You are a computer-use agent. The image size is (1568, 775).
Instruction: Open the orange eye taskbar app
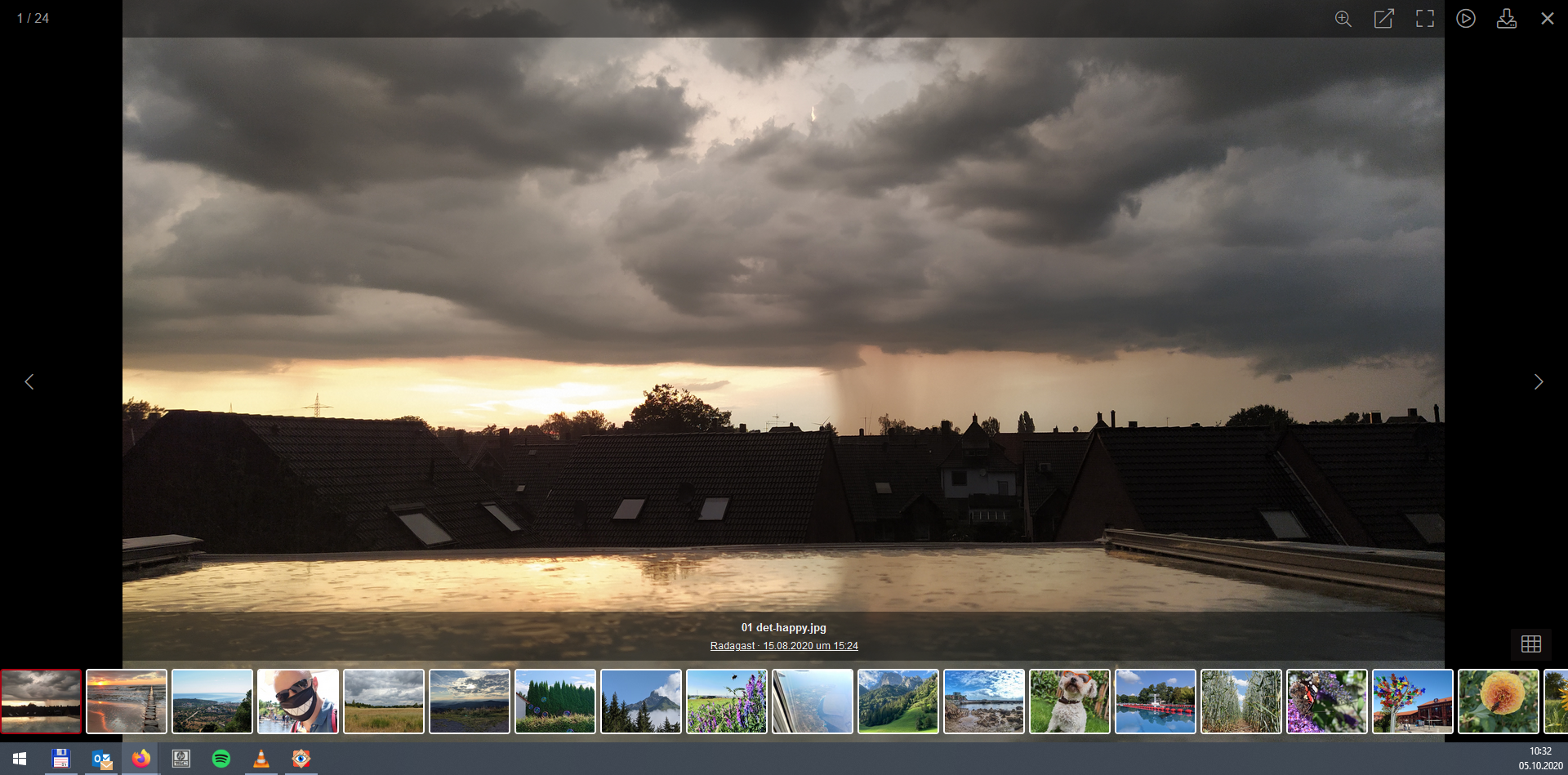301,759
